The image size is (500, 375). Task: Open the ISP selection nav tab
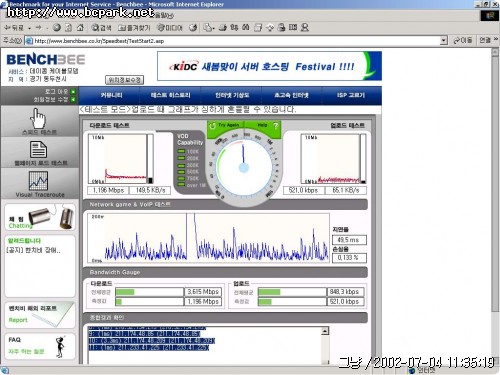click(351, 95)
